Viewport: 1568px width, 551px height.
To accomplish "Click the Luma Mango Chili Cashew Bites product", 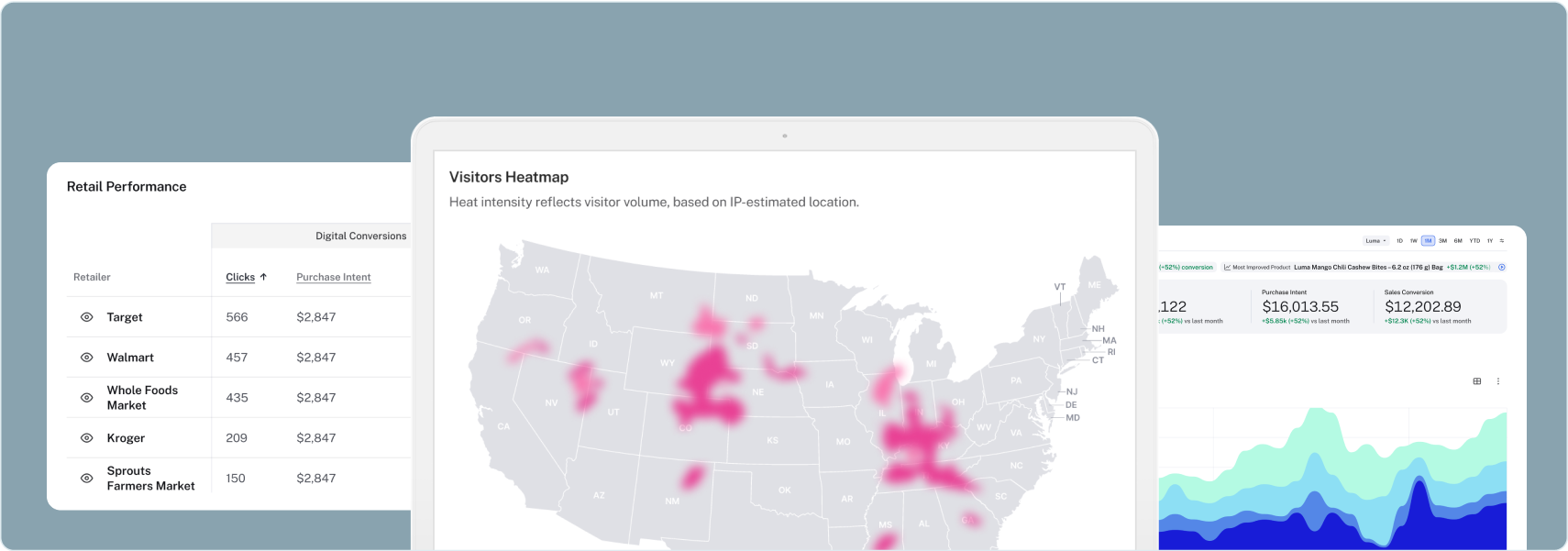I will tap(1368, 268).
